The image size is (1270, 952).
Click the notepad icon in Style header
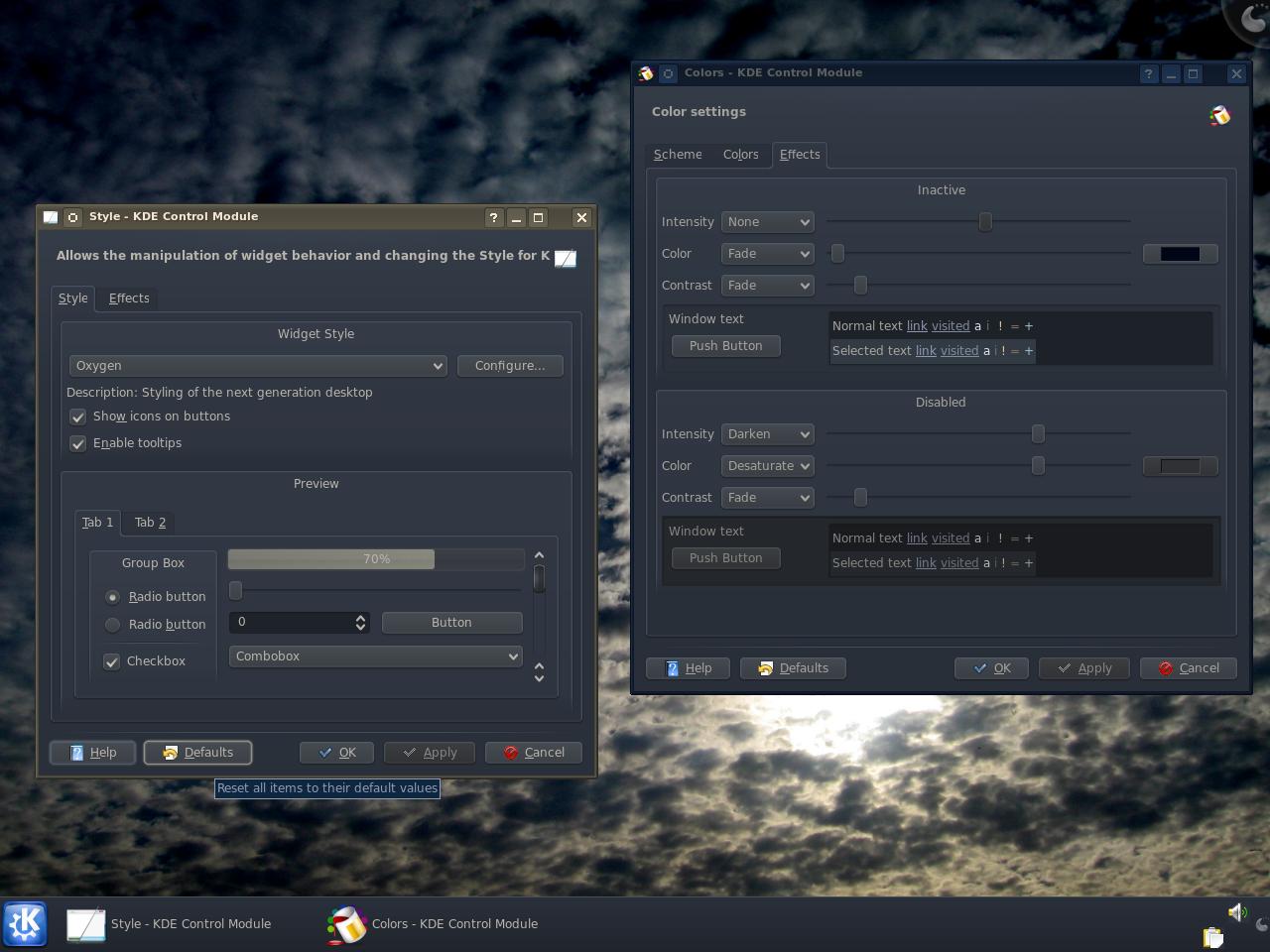(565, 258)
